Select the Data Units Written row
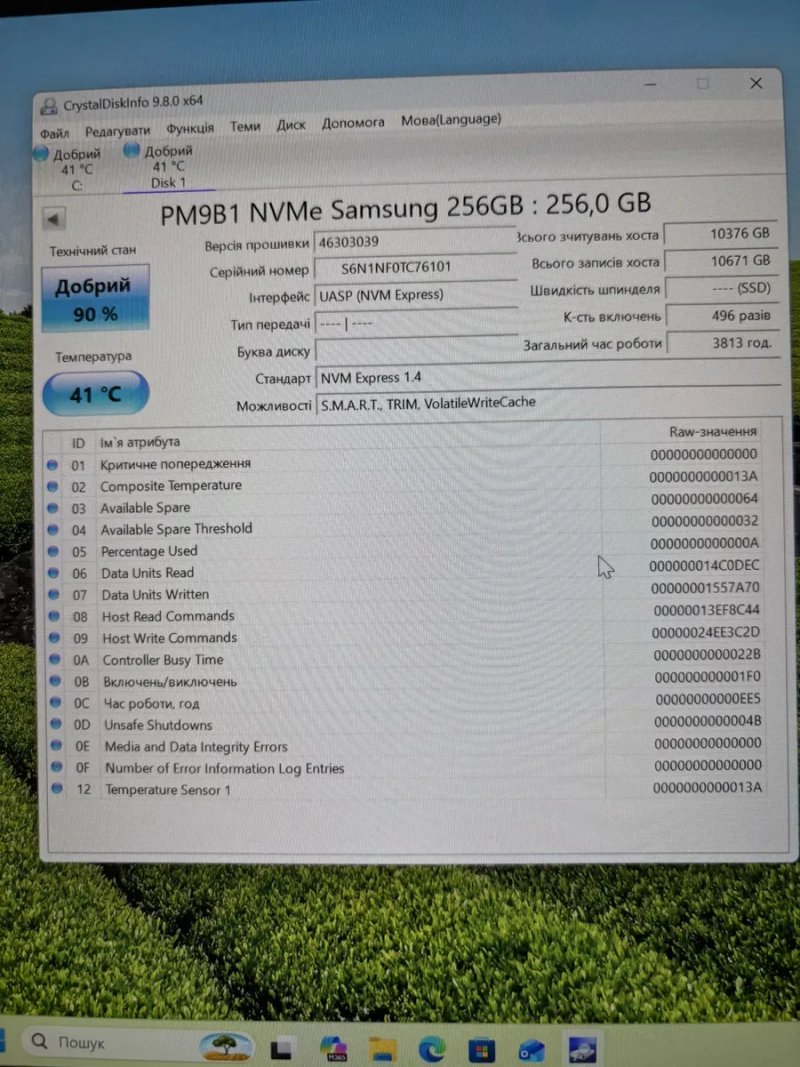 [x=406, y=591]
